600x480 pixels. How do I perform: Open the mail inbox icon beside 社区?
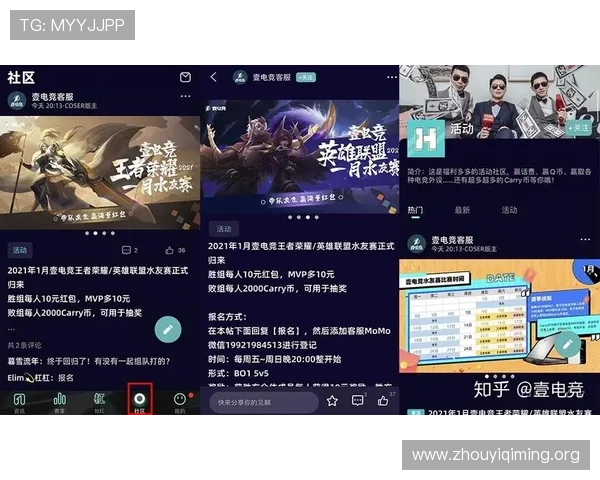click(185, 77)
